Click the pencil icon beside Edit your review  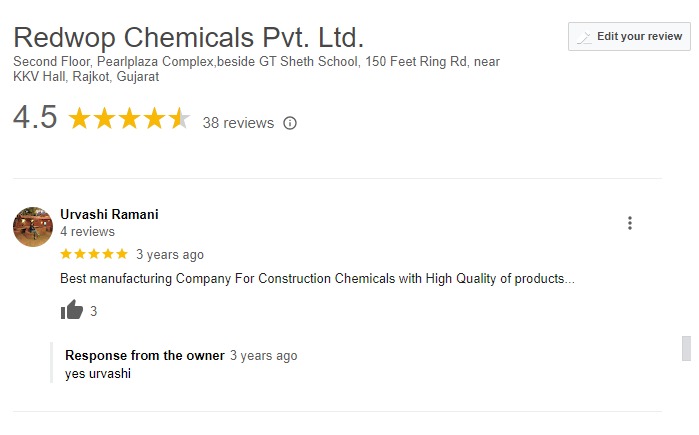pos(584,37)
